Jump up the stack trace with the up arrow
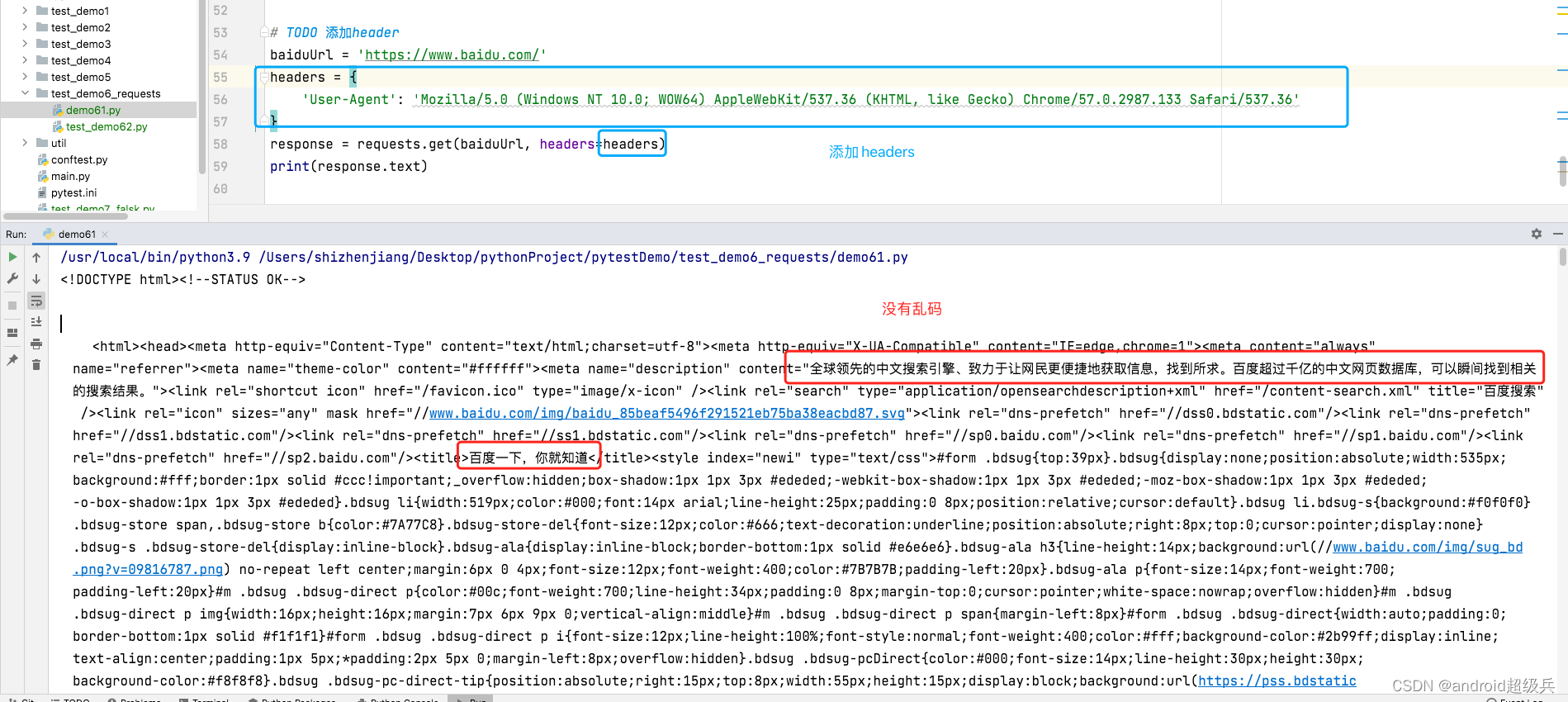The width and height of the screenshot is (1568, 702). pyautogui.click(x=36, y=257)
